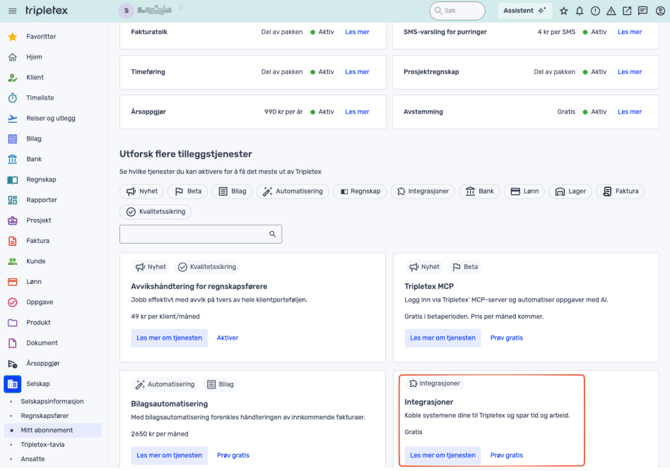Click the favorites star icon in top bar

pos(564,11)
